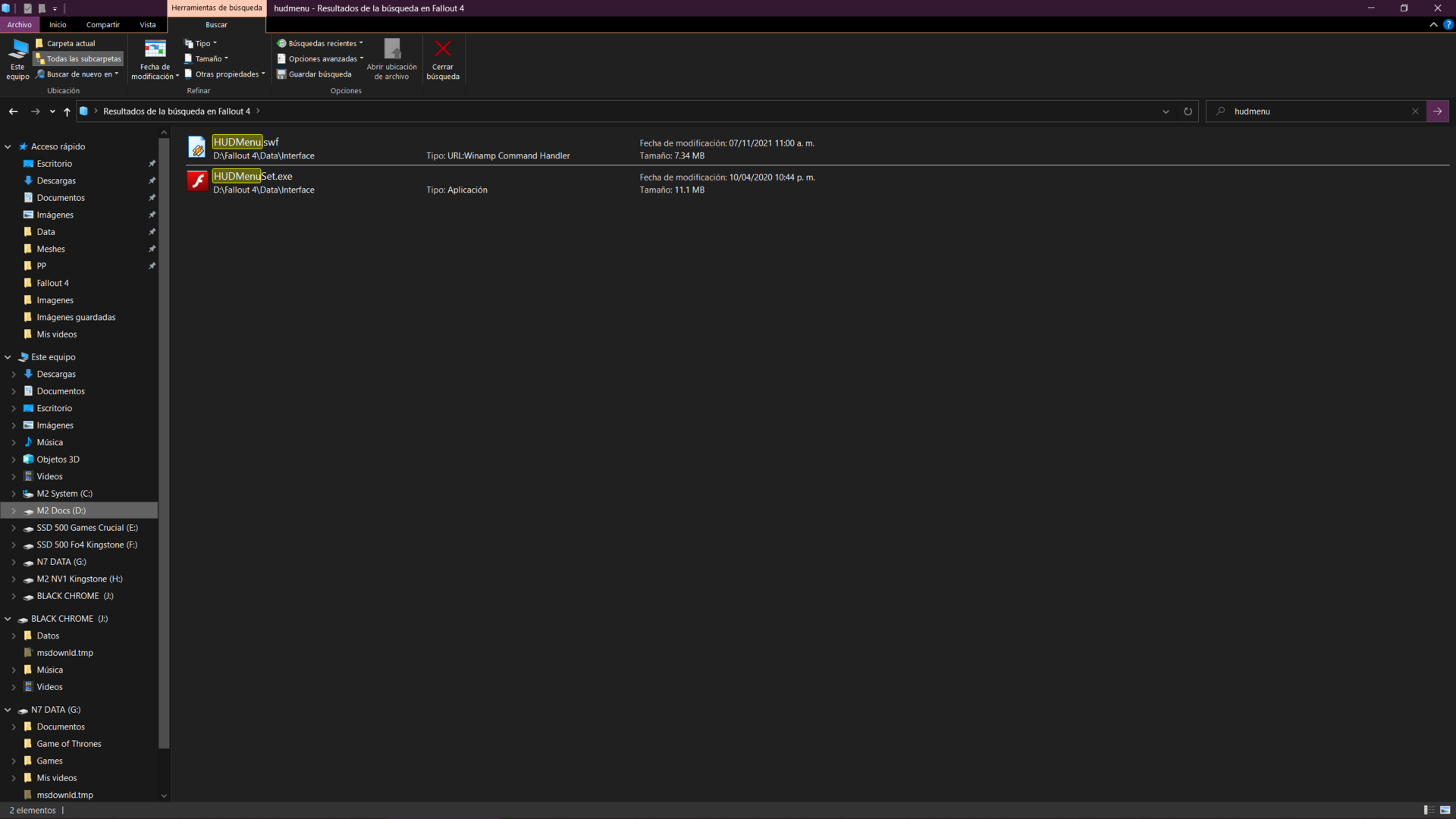Switch to details view icon
1456x819 pixels.
click(1429, 810)
